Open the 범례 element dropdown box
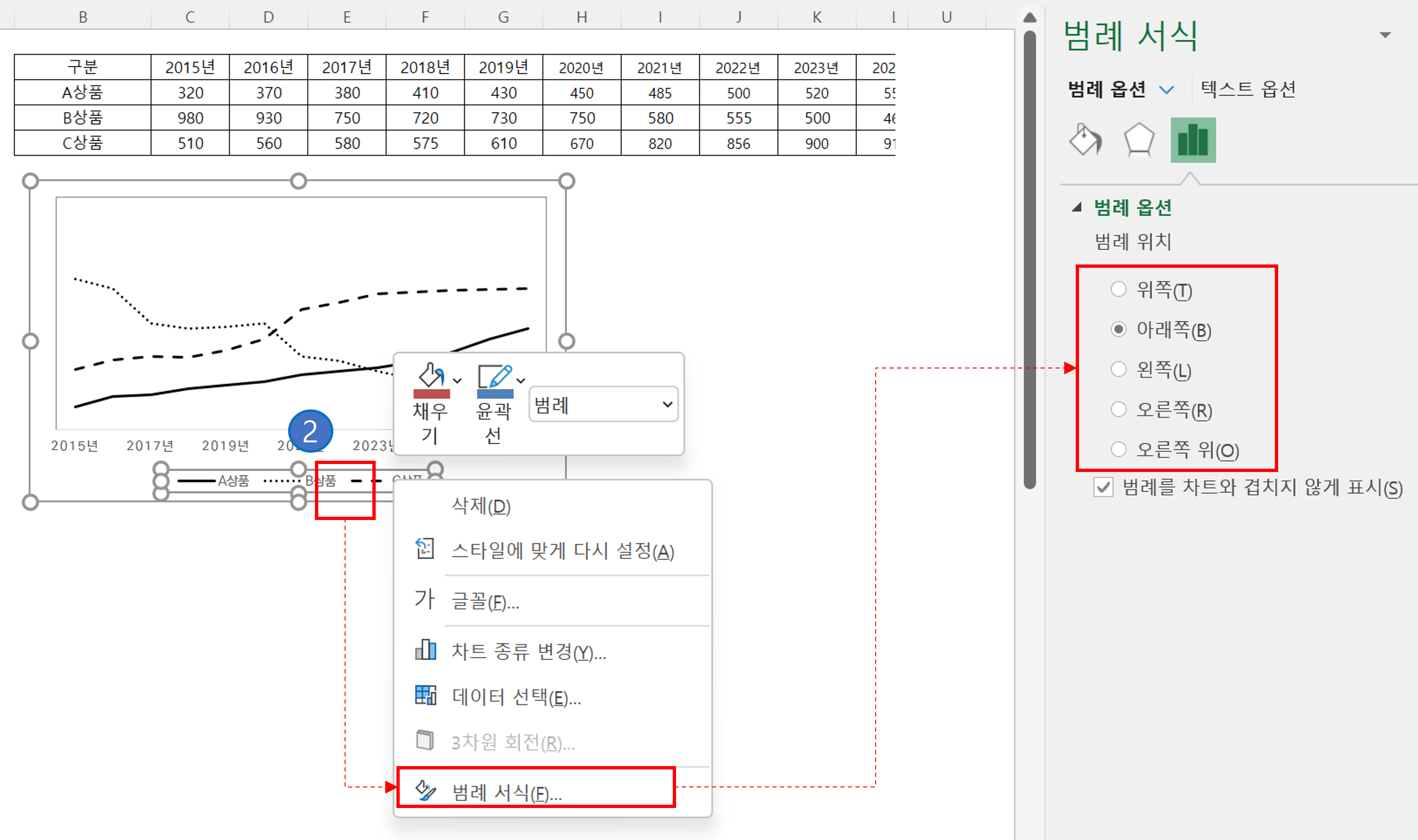Viewport: 1418px width, 840px height. 603,404
